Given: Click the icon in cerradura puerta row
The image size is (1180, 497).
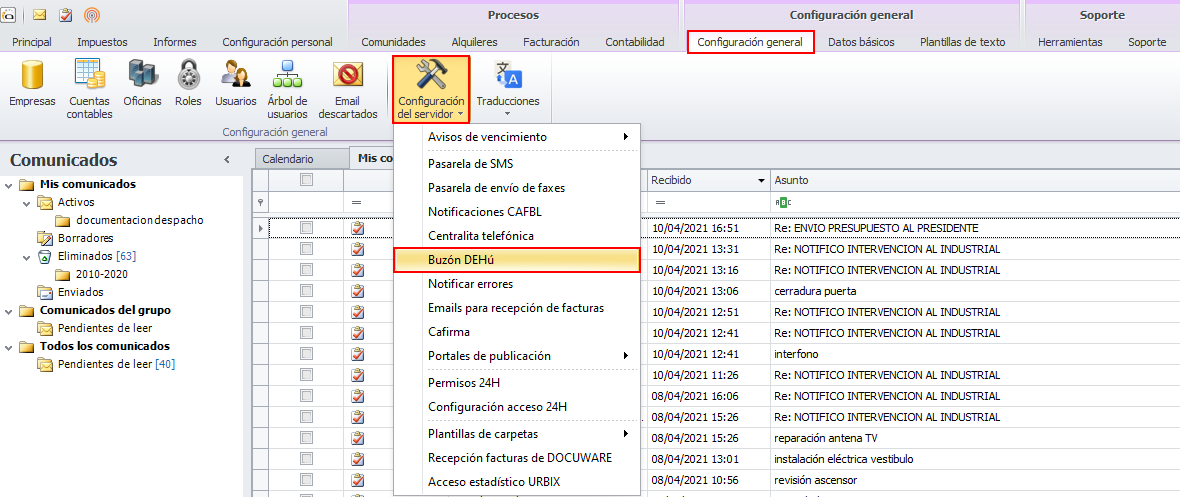Looking at the screenshot, I should [x=358, y=291].
